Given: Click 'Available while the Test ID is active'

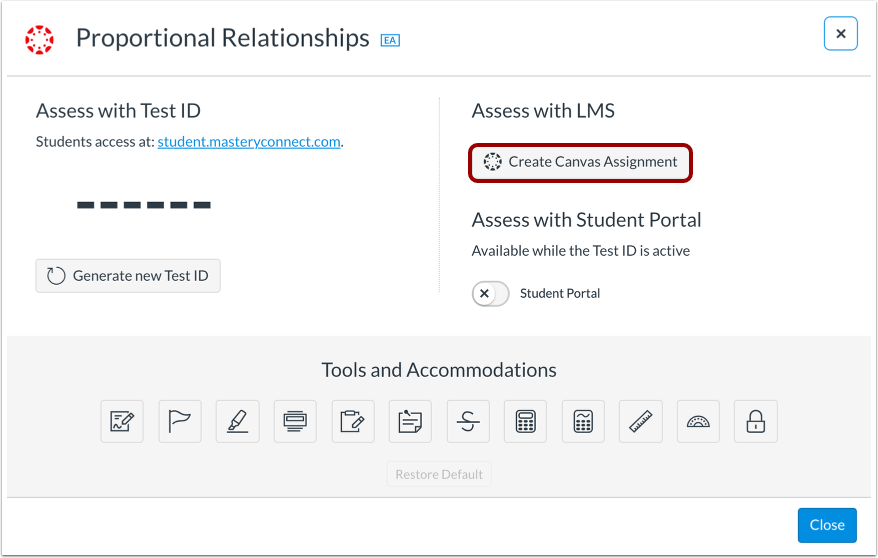Looking at the screenshot, I should (x=581, y=251).
